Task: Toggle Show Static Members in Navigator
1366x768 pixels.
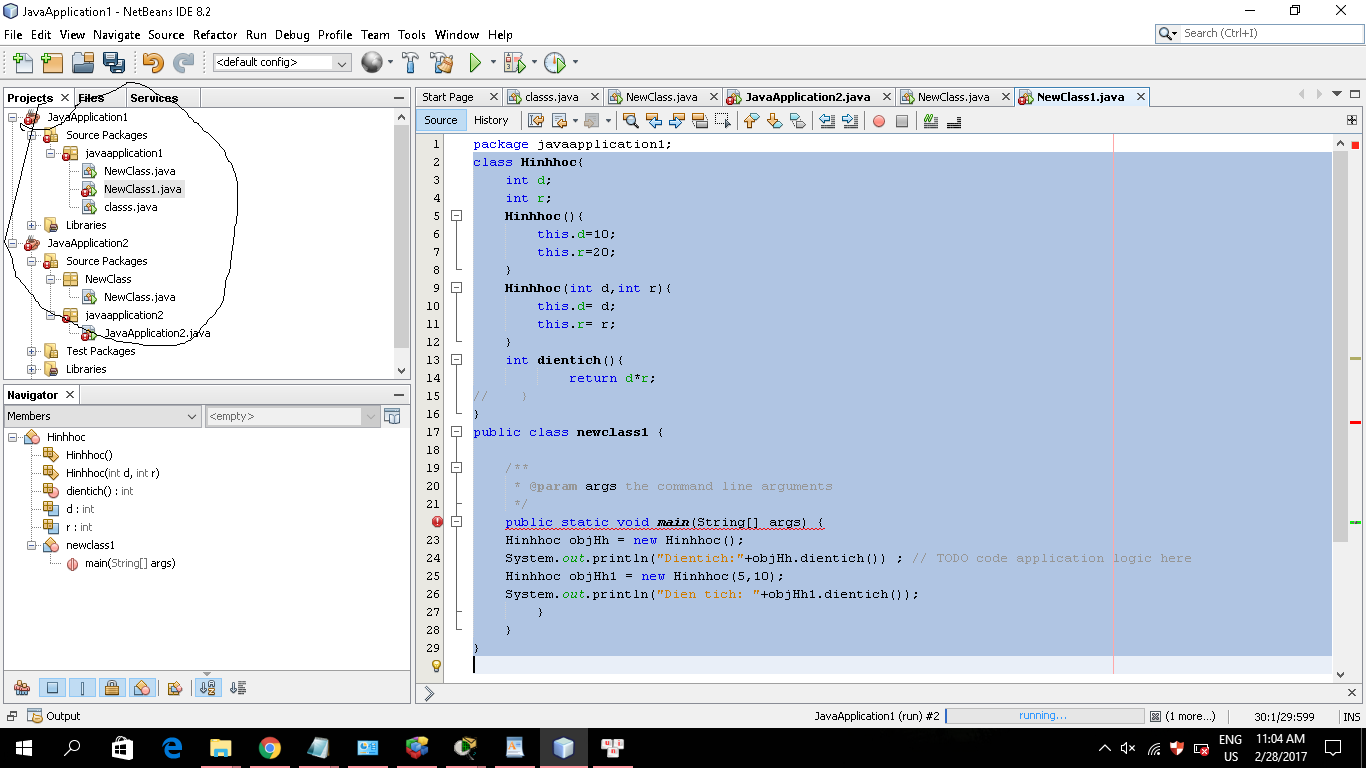Action: coord(83,688)
